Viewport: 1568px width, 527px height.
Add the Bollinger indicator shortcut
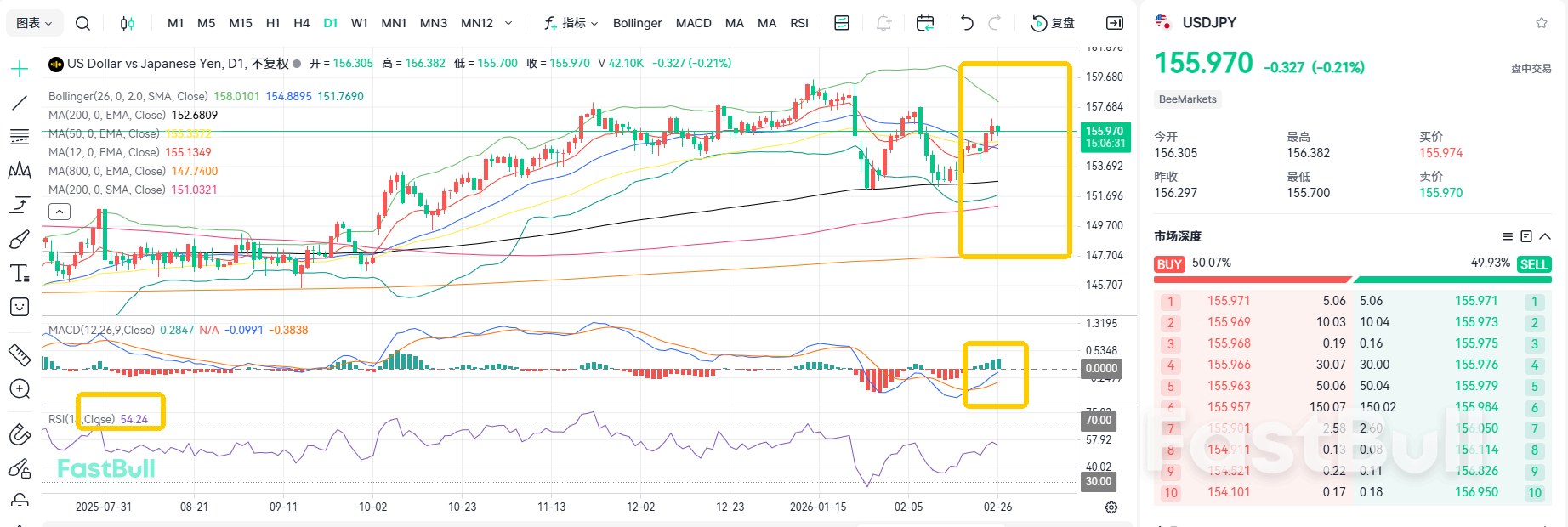(637, 23)
